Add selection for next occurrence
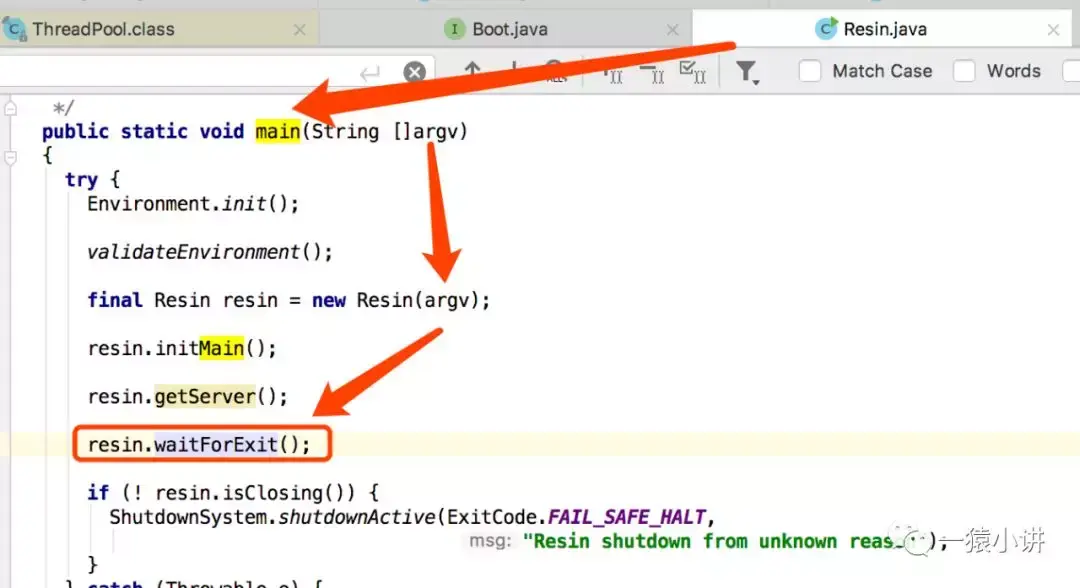 point(612,72)
